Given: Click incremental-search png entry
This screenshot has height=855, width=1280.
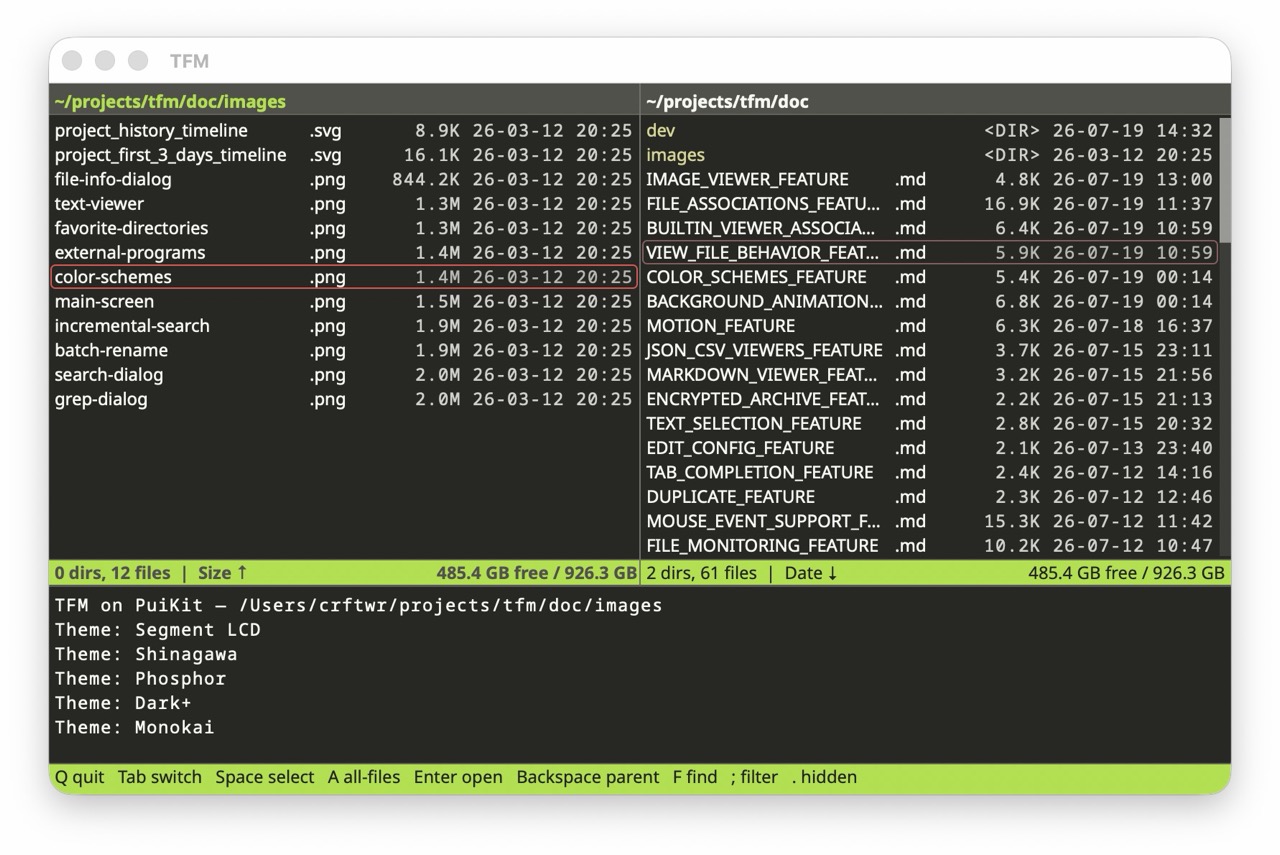Looking at the screenshot, I should (x=344, y=326).
